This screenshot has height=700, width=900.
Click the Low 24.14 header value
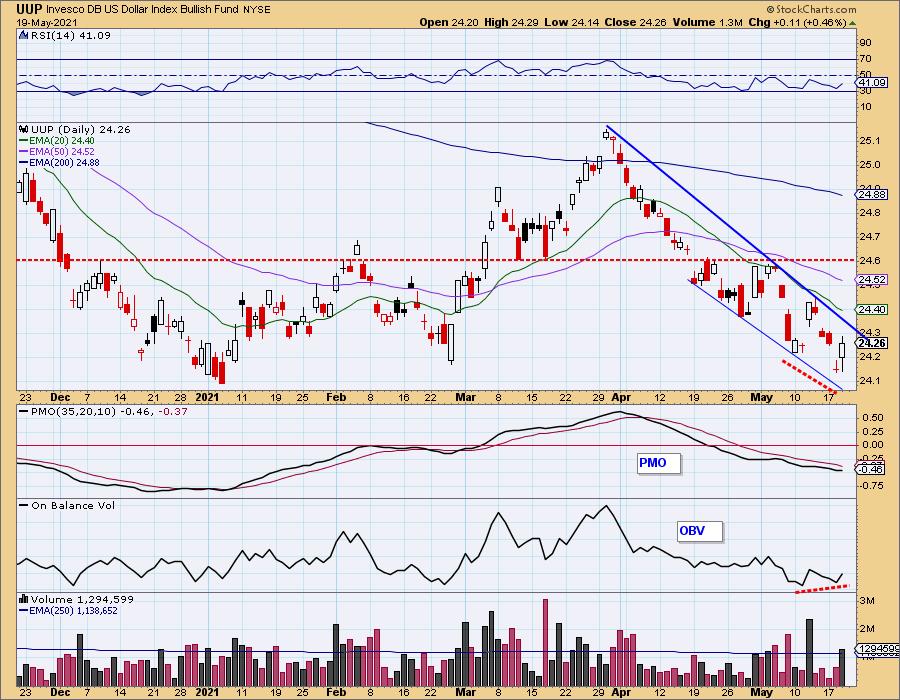(x=572, y=22)
